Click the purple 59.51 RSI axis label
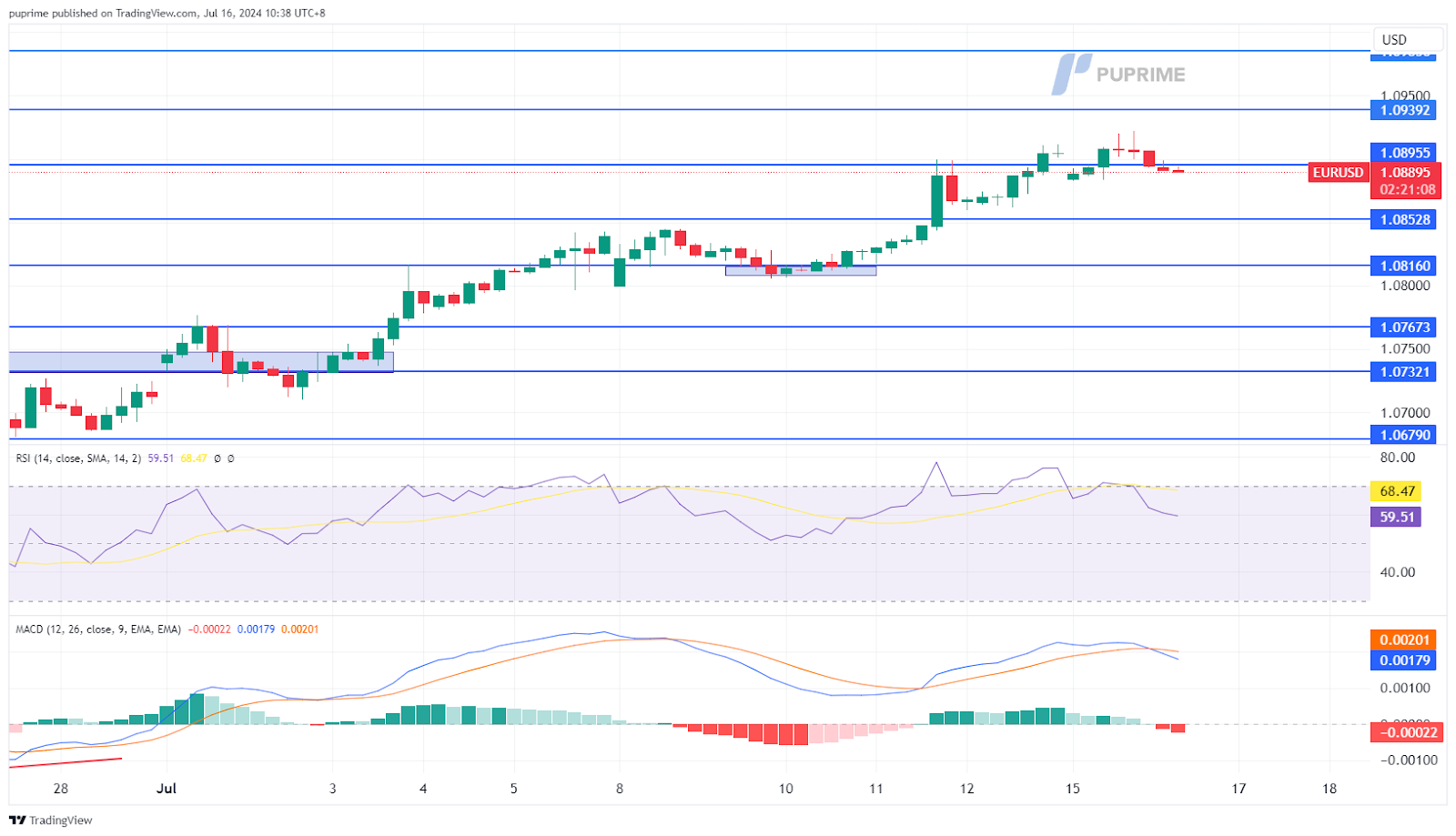This screenshot has height=836, width=1456. (1396, 517)
